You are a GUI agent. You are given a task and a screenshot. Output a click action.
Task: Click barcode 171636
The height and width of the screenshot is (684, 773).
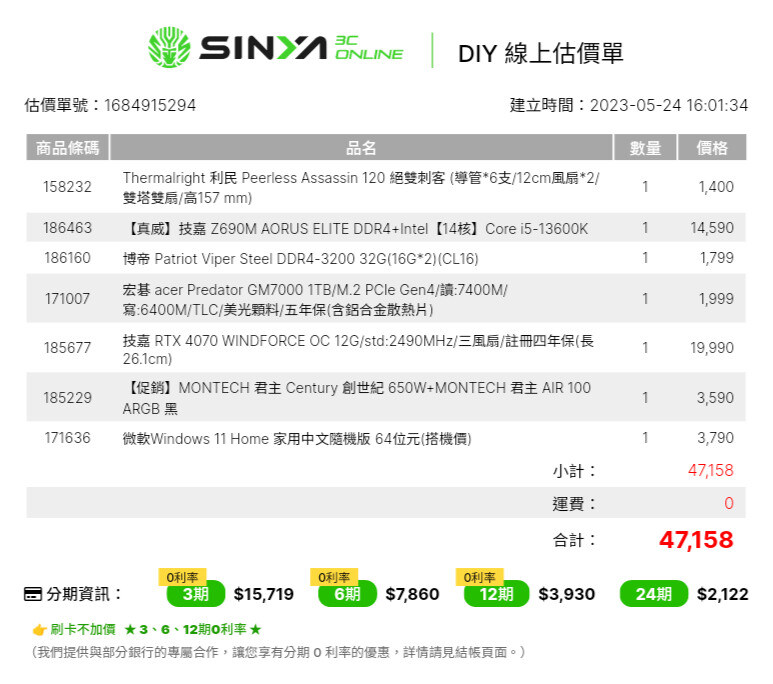pos(68,438)
